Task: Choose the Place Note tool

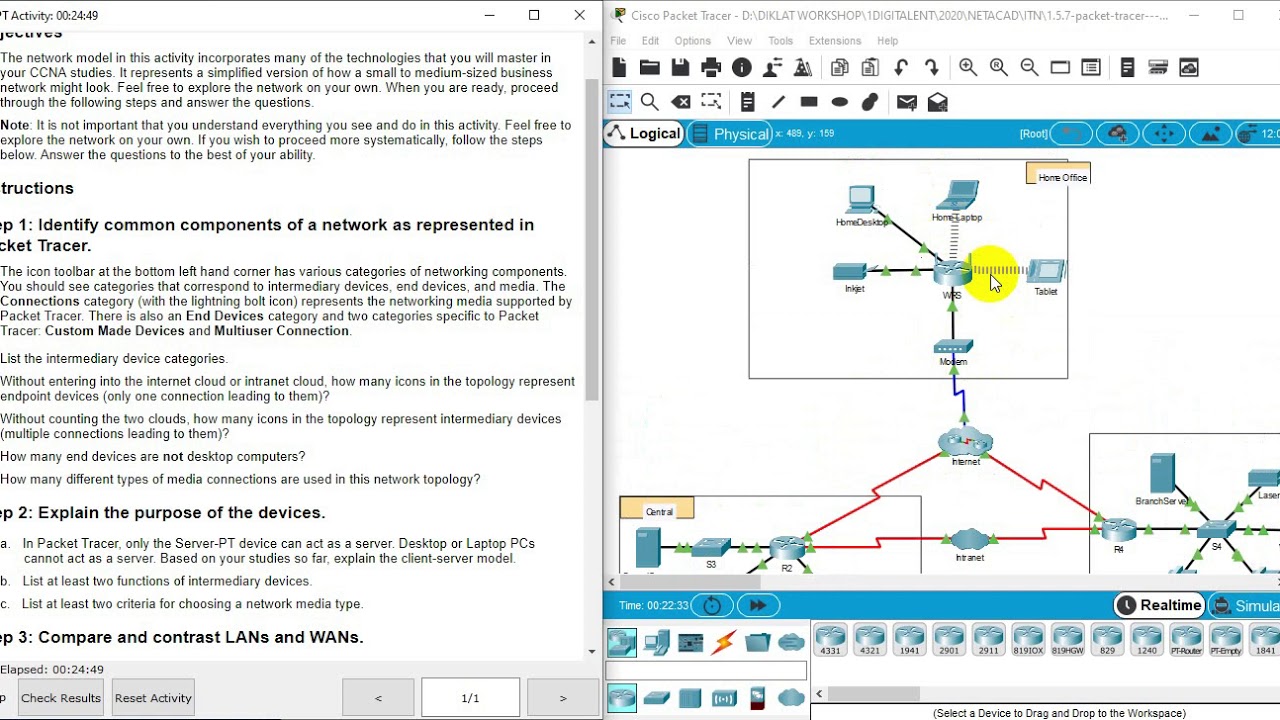Action: point(747,102)
